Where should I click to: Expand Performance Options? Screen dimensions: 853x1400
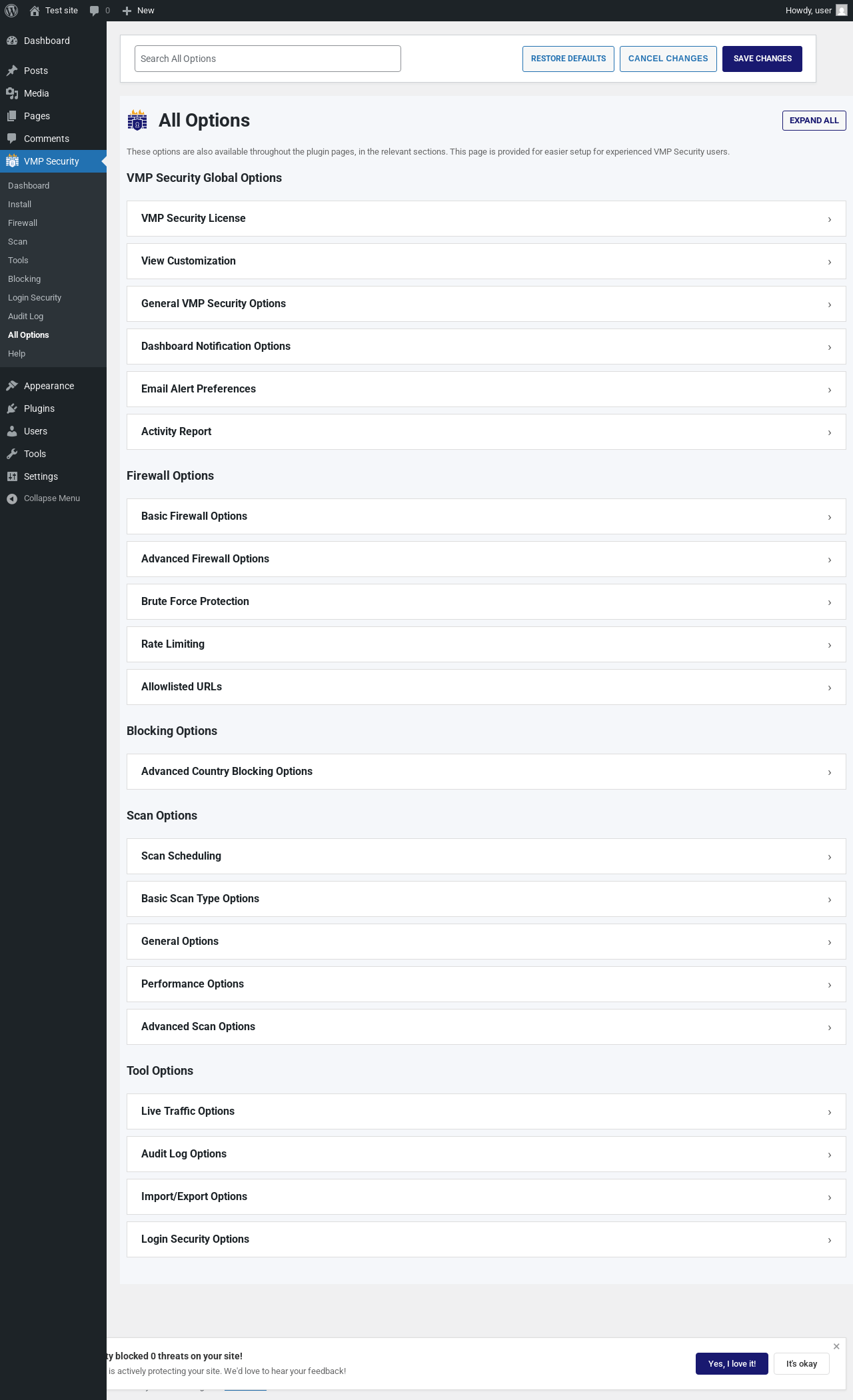tap(486, 984)
